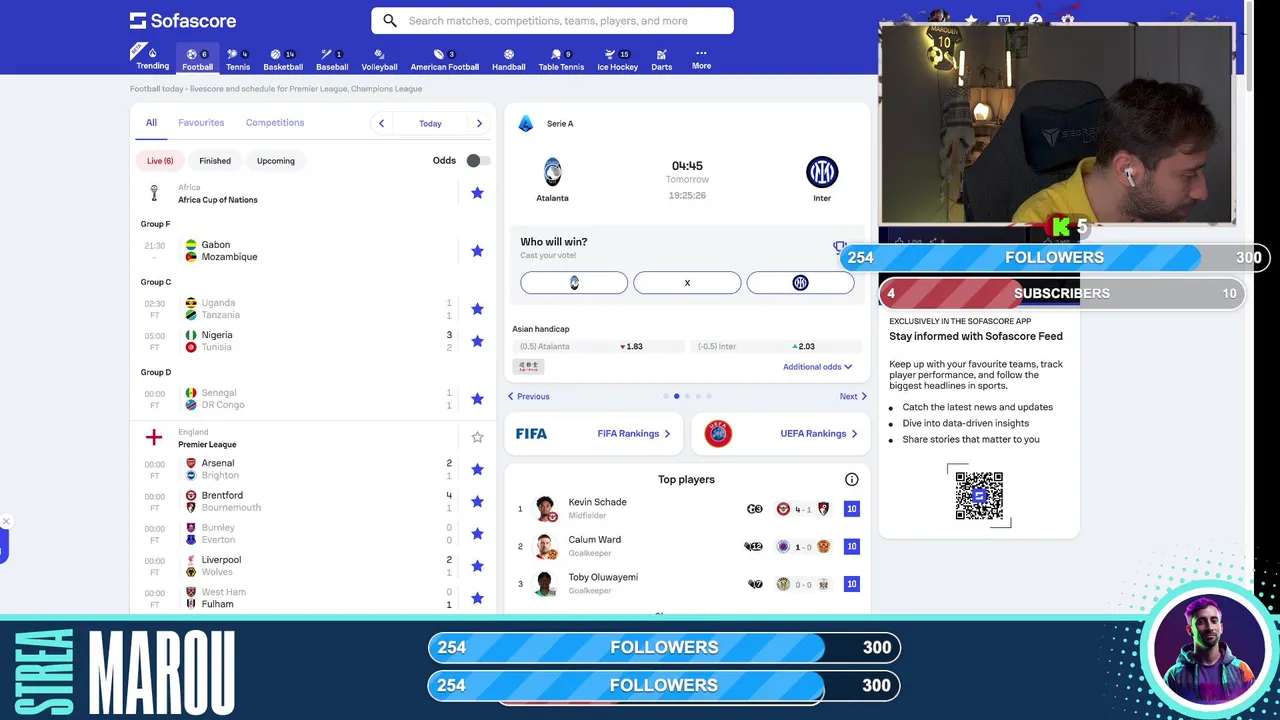Viewport: 1280px width, 720px height.
Task: Switch to the Favourites tab
Action: point(201,123)
